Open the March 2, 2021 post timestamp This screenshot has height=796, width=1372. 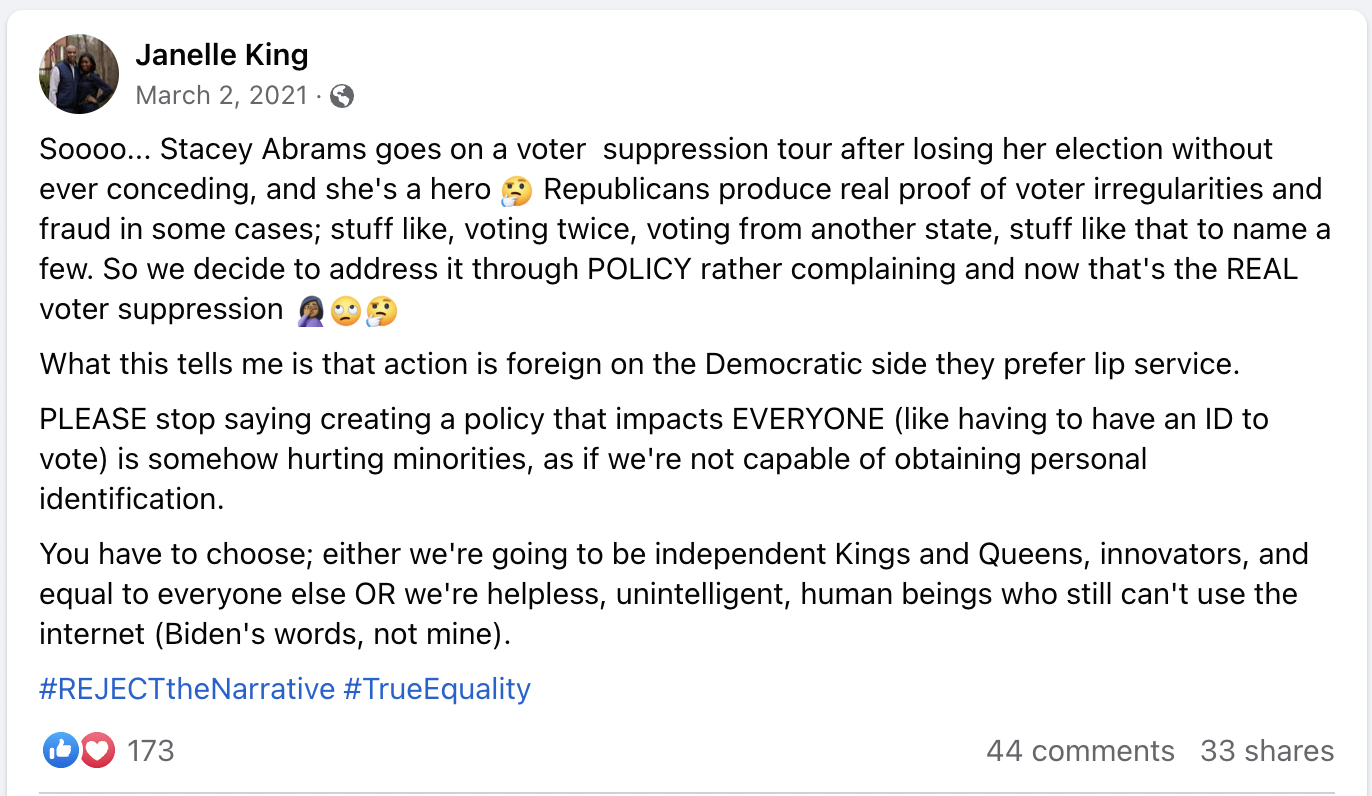point(221,95)
